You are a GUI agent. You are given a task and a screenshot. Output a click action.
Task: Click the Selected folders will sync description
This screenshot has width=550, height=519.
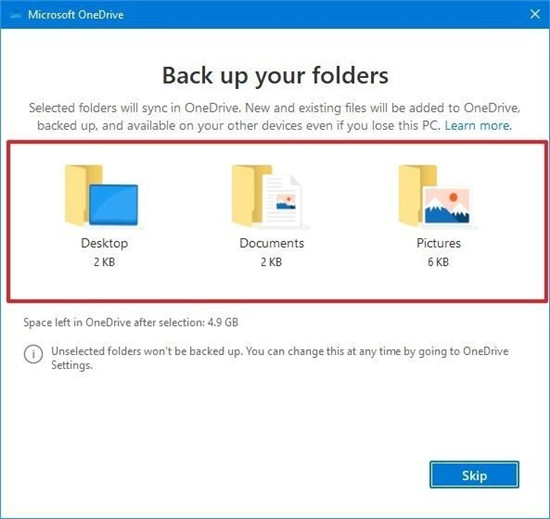pyautogui.click(x=274, y=117)
